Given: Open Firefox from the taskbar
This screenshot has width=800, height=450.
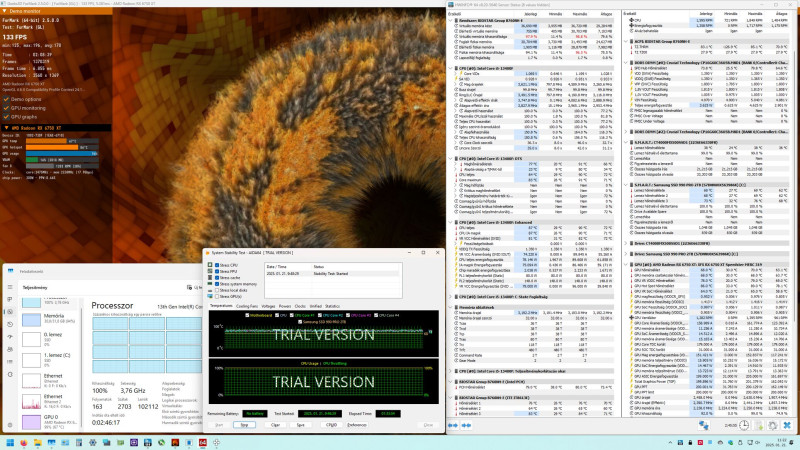Looking at the screenshot, I should (23, 442).
